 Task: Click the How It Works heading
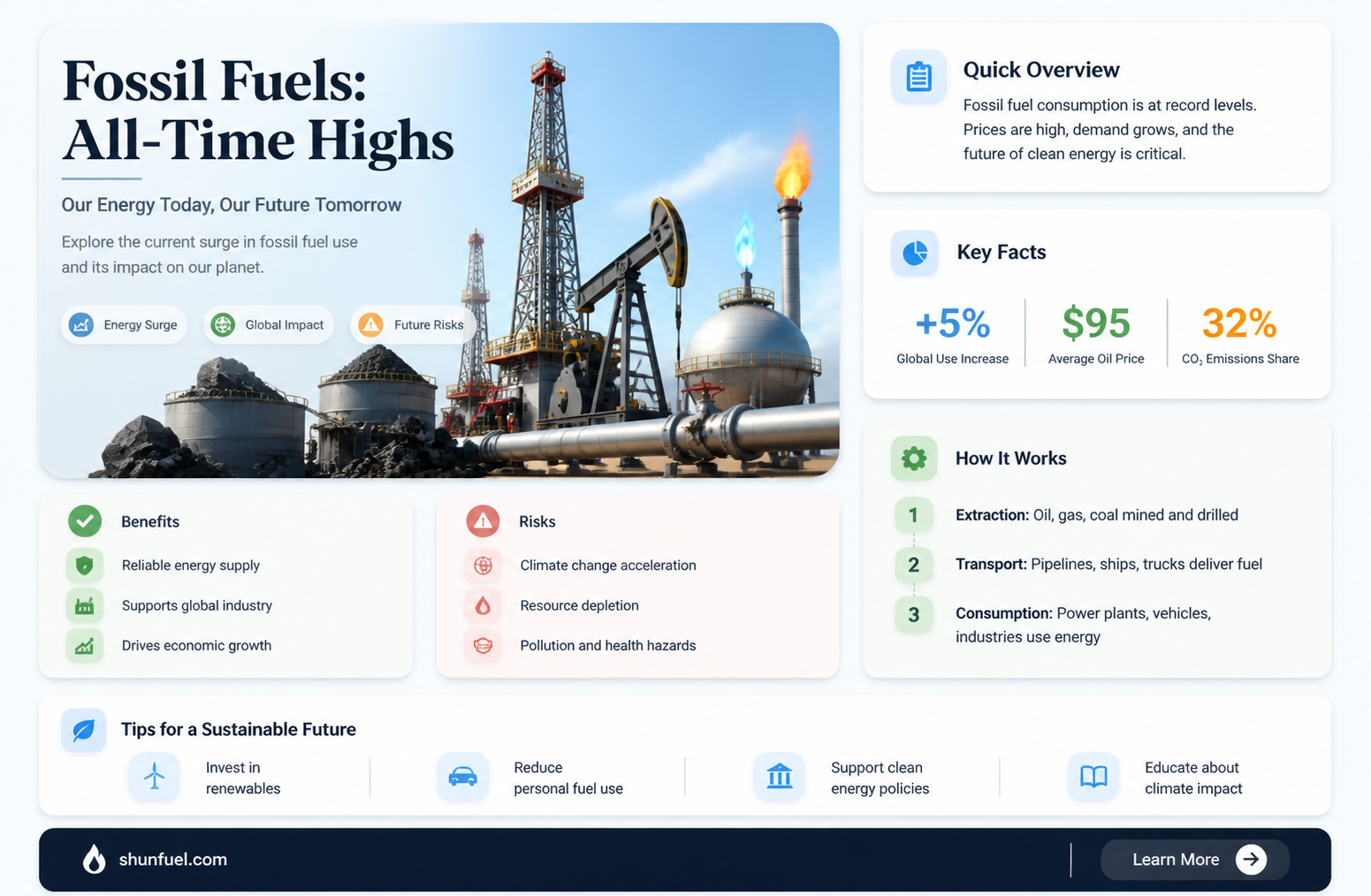1011,459
